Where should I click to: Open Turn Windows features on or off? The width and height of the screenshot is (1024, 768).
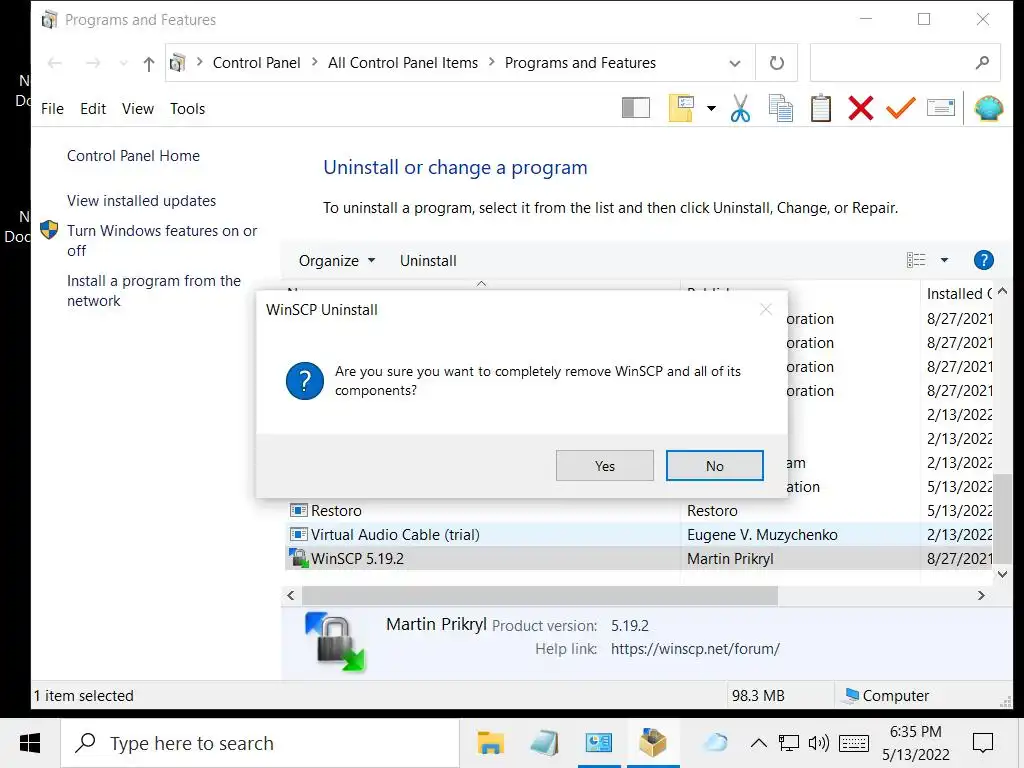click(x=162, y=240)
